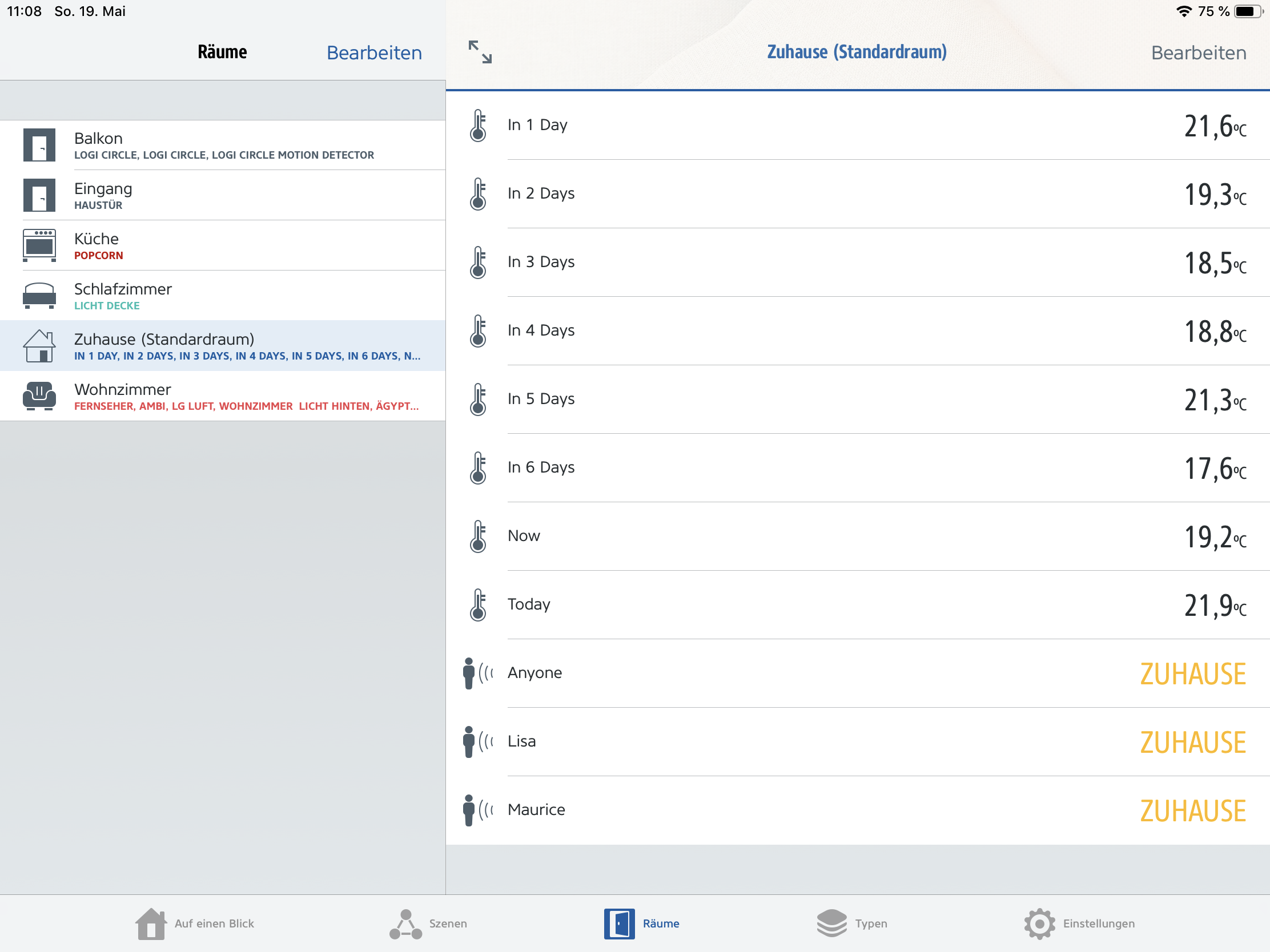The image size is (1270, 952).
Task: Tap Anyone presence status ZUHAUSE
Action: [1192, 673]
